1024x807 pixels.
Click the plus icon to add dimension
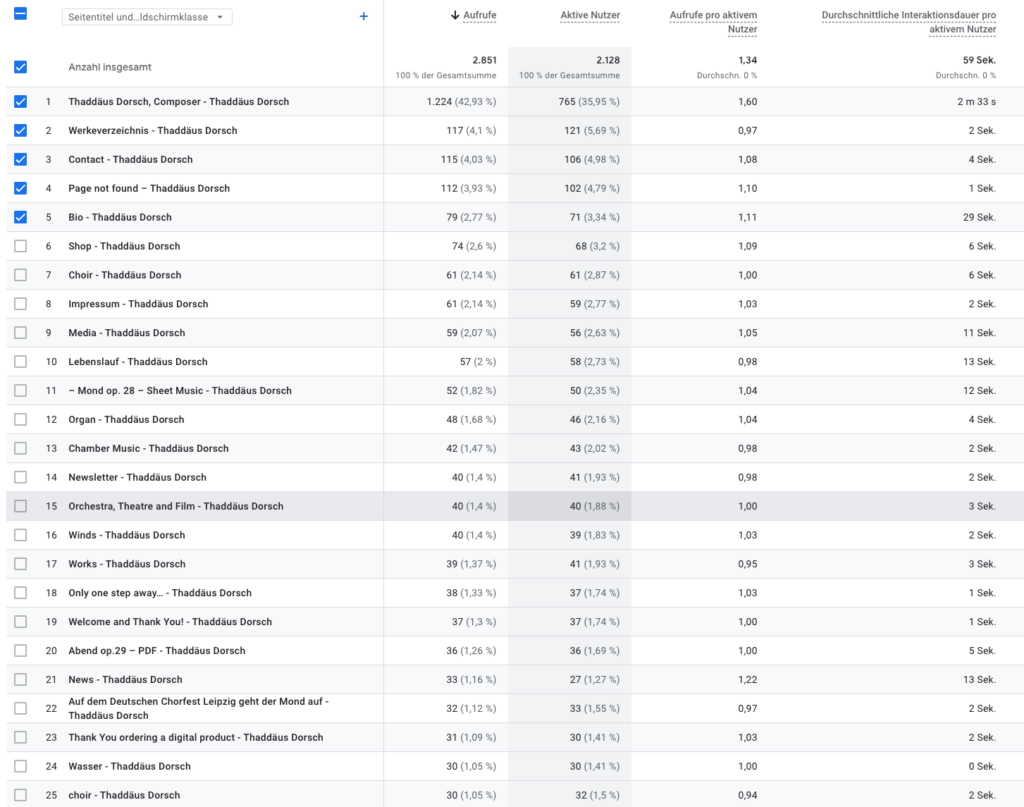(363, 16)
